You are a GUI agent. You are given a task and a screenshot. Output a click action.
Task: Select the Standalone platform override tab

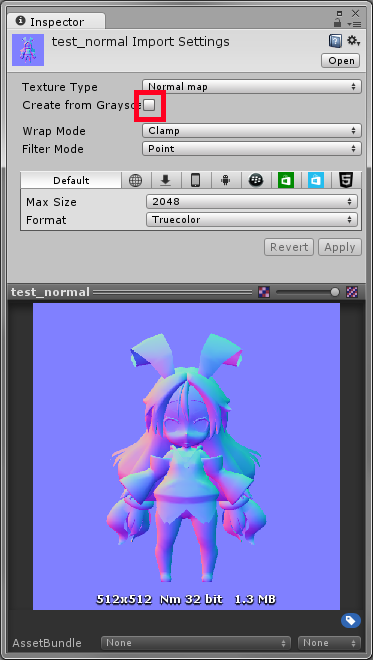(x=165, y=180)
